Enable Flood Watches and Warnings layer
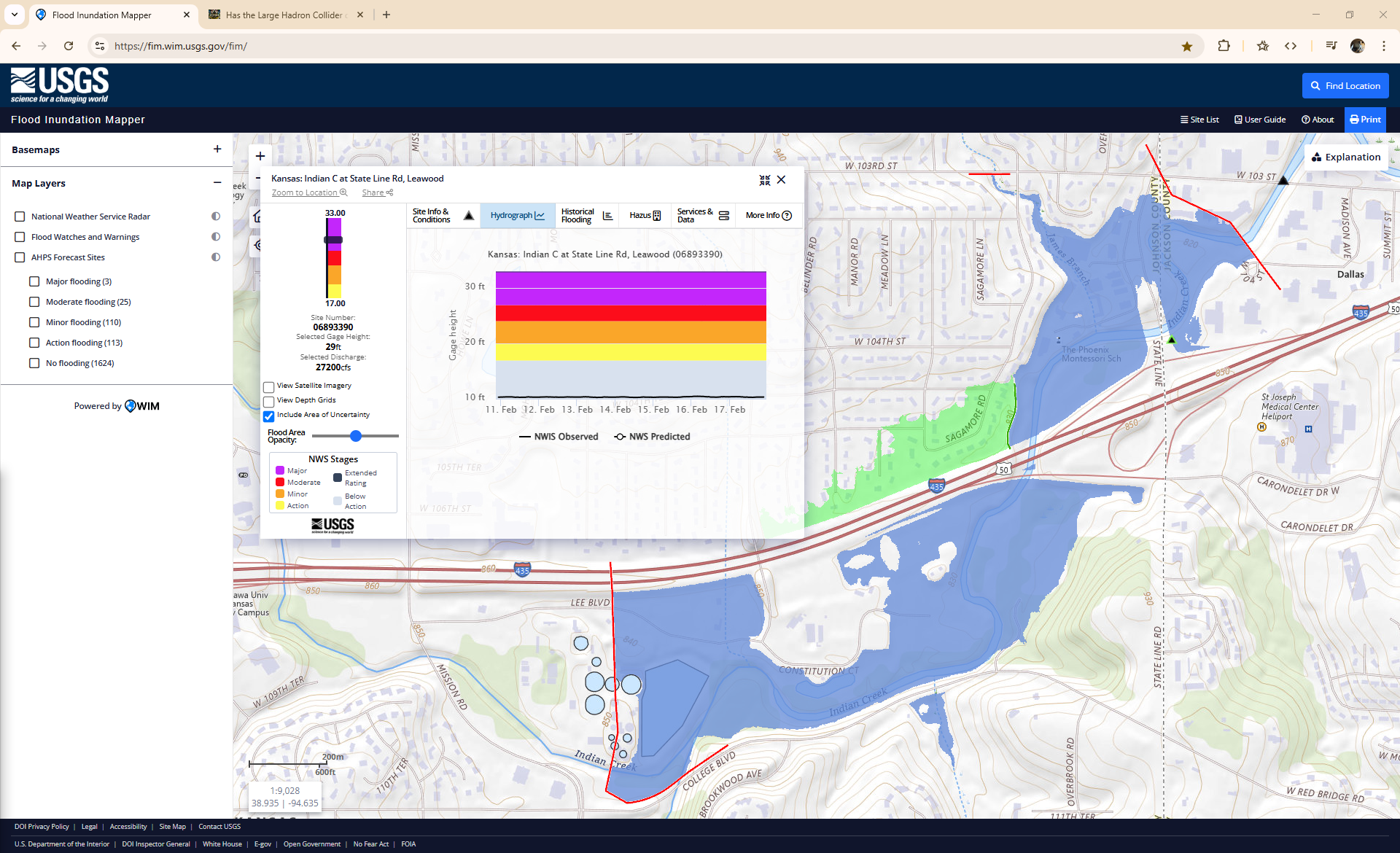The width and height of the screenshot is (1400, 853). click(x=20, y=237)
